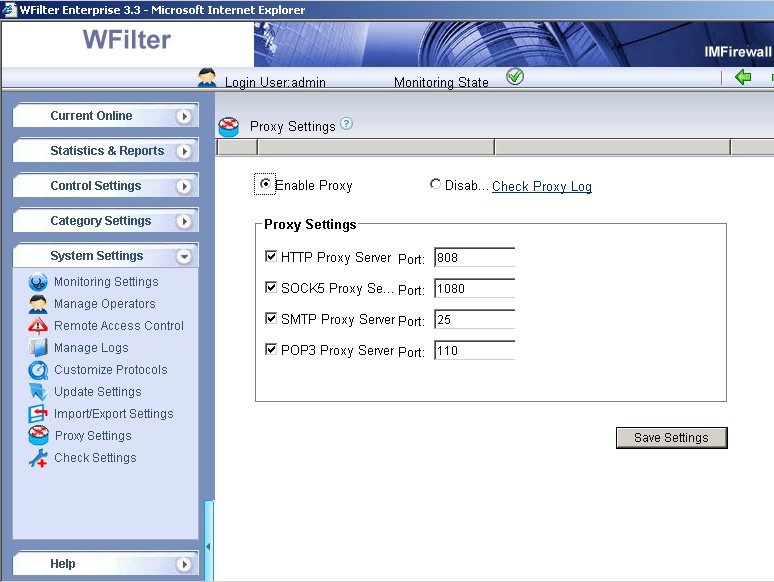This screenshot has height=582, width=774.
Task: Click the green back arrow icon
Action: (x=743, y=77)
